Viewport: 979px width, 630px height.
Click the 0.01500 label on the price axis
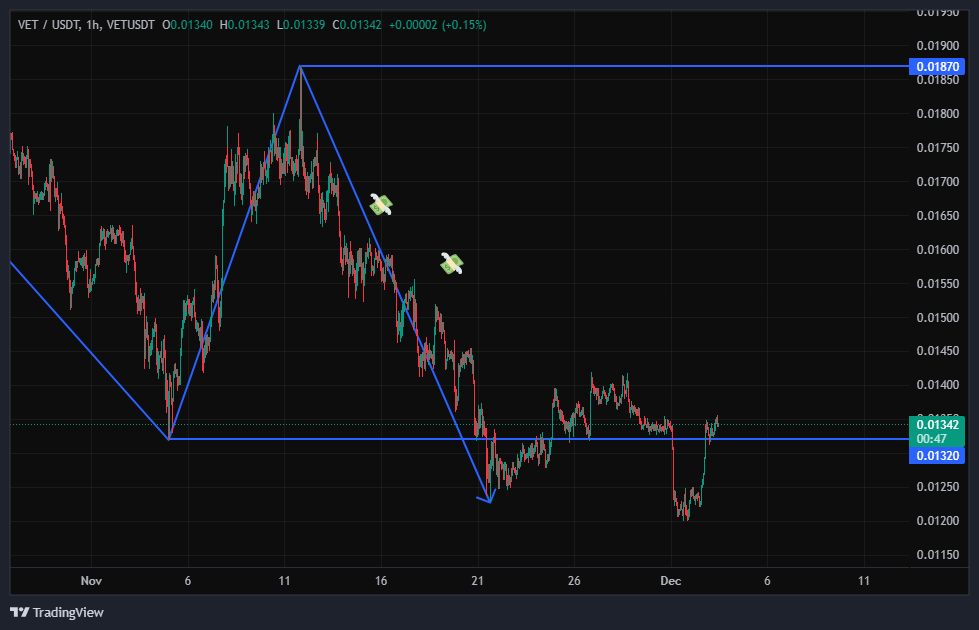[939, 318]
